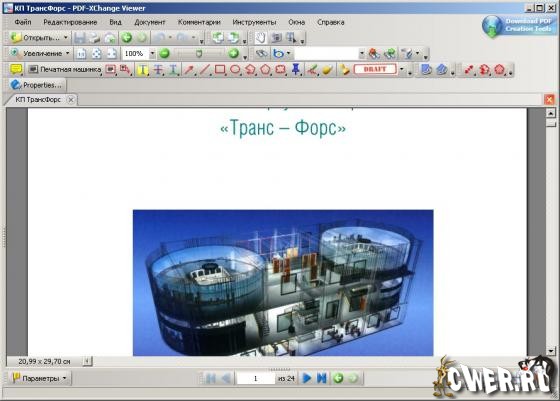The width and height of the screenshot is (560, 401).
Task: Click the green zoom in button
Action: click(x=233, y=54)
